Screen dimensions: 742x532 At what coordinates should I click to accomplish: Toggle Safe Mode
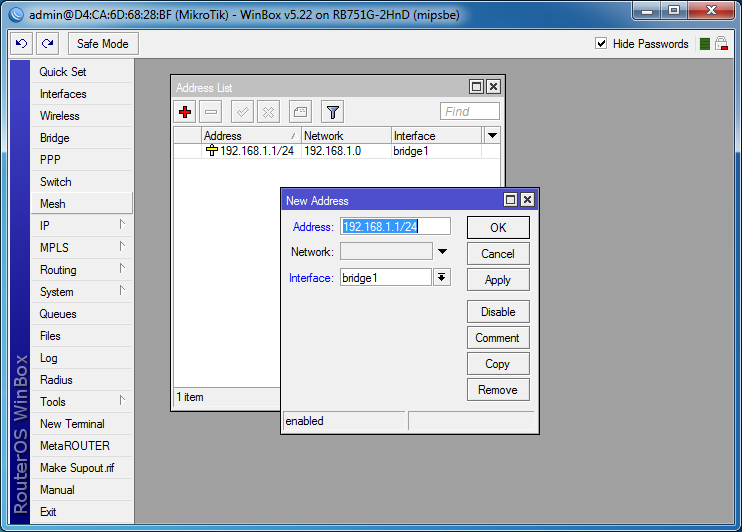tap(103, 44)
